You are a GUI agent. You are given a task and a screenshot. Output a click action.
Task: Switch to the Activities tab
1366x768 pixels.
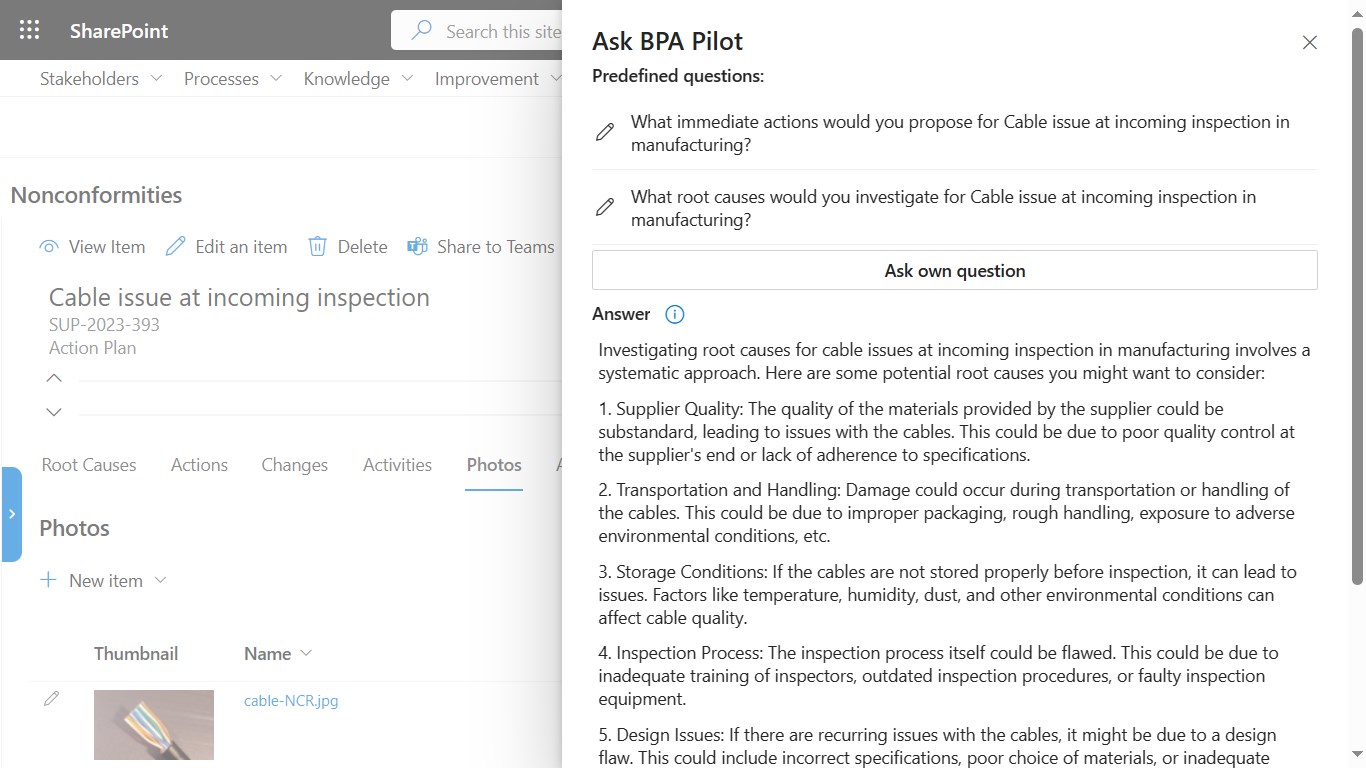pos(397,465)
